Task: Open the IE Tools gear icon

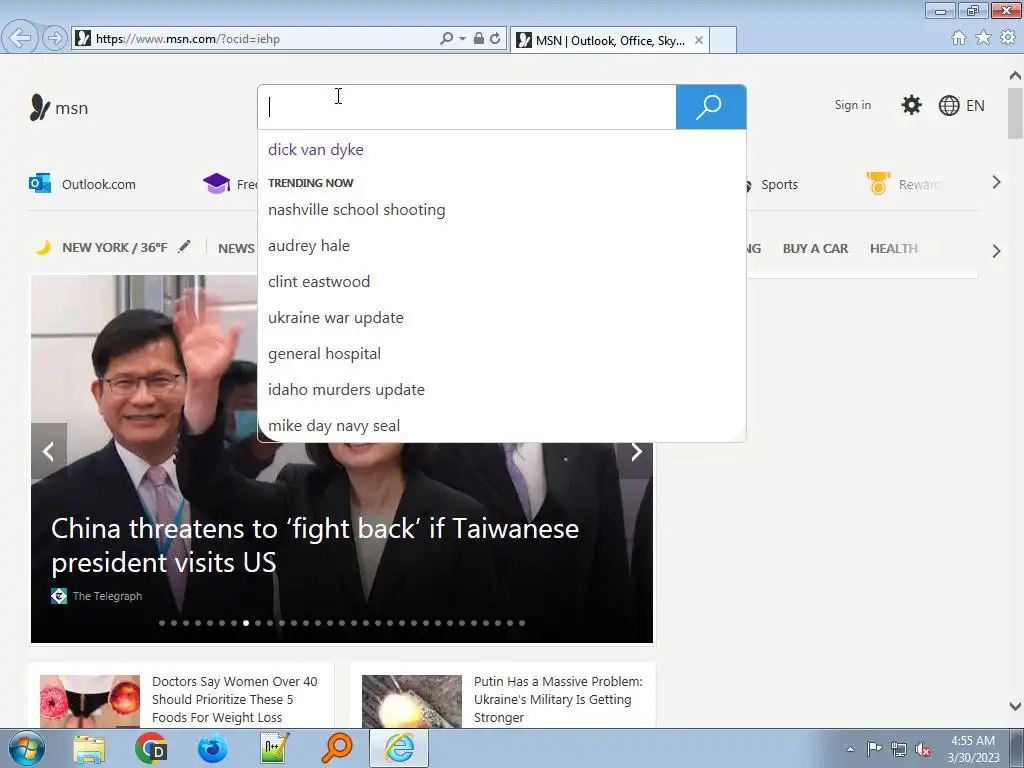Action: (x=1008, y=38)
